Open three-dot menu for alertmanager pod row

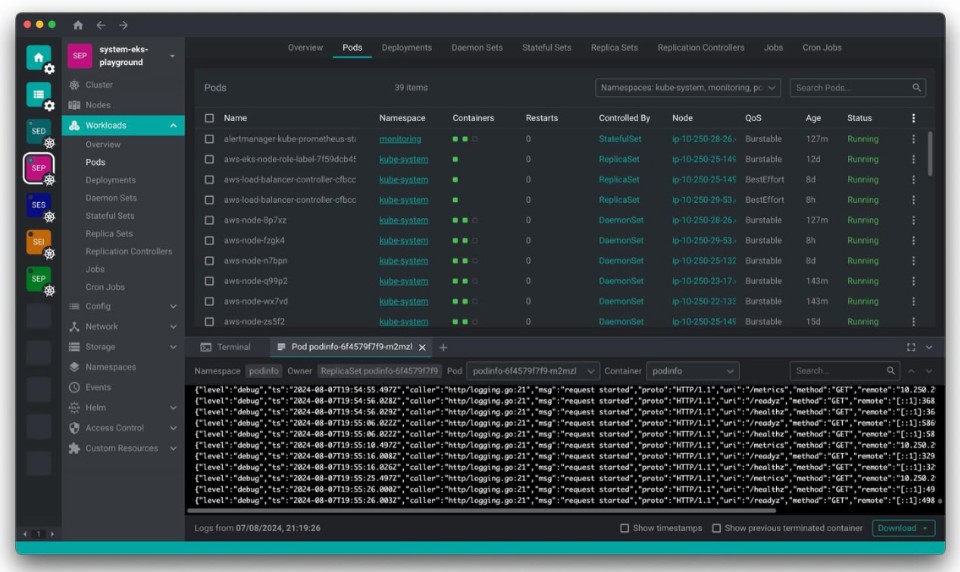[x=912, y=139]
